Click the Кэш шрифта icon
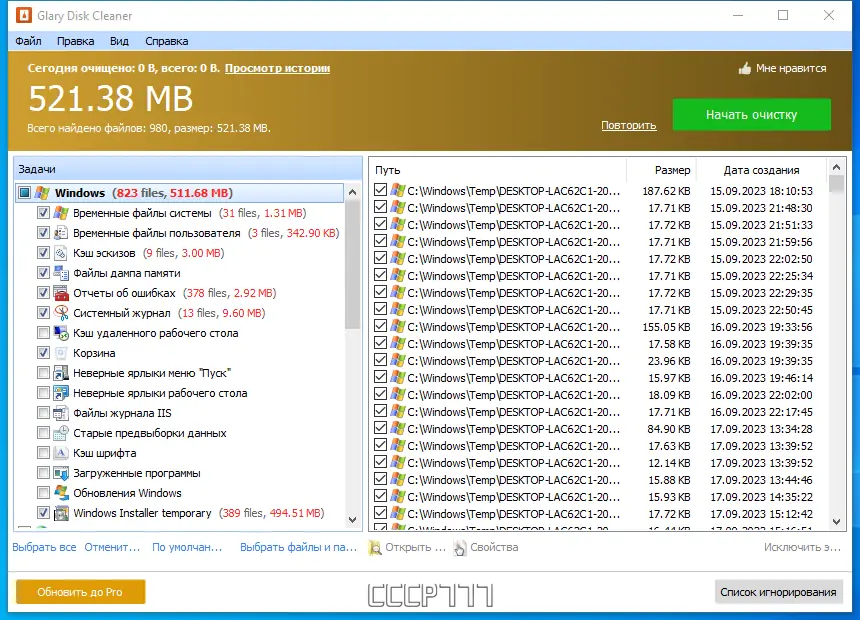860x620 pixels. (61, 453)
